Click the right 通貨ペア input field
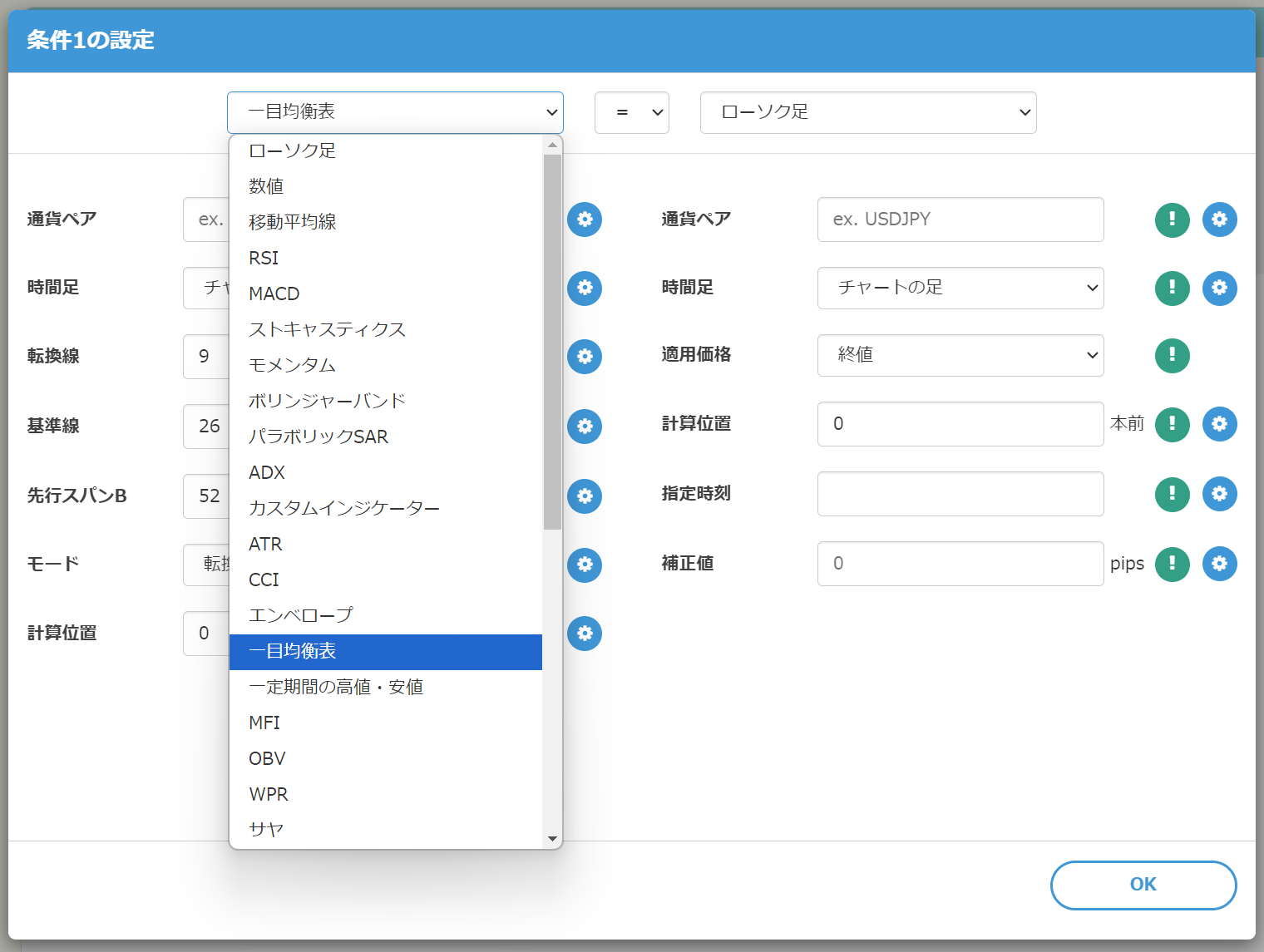Screen dimensions: 1264x952 coord(960,220)
